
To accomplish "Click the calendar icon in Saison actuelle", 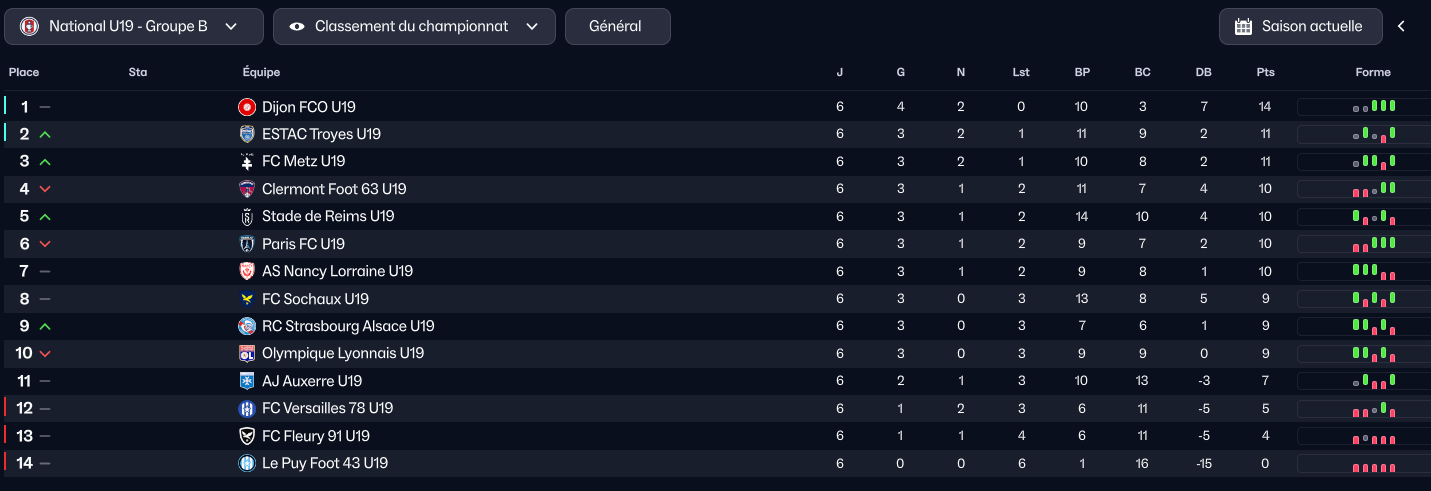I will coord(1243,27).
